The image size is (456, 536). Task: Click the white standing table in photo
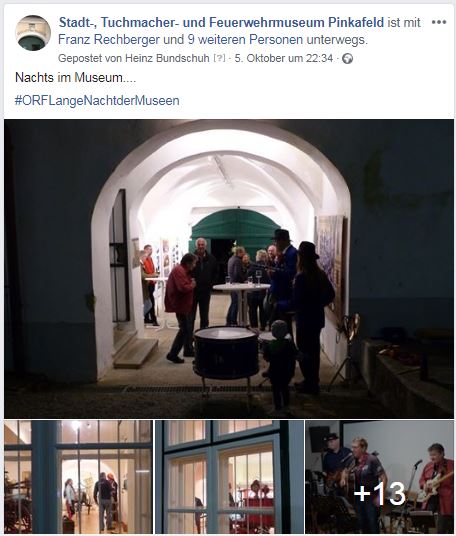tap(242, 303)
